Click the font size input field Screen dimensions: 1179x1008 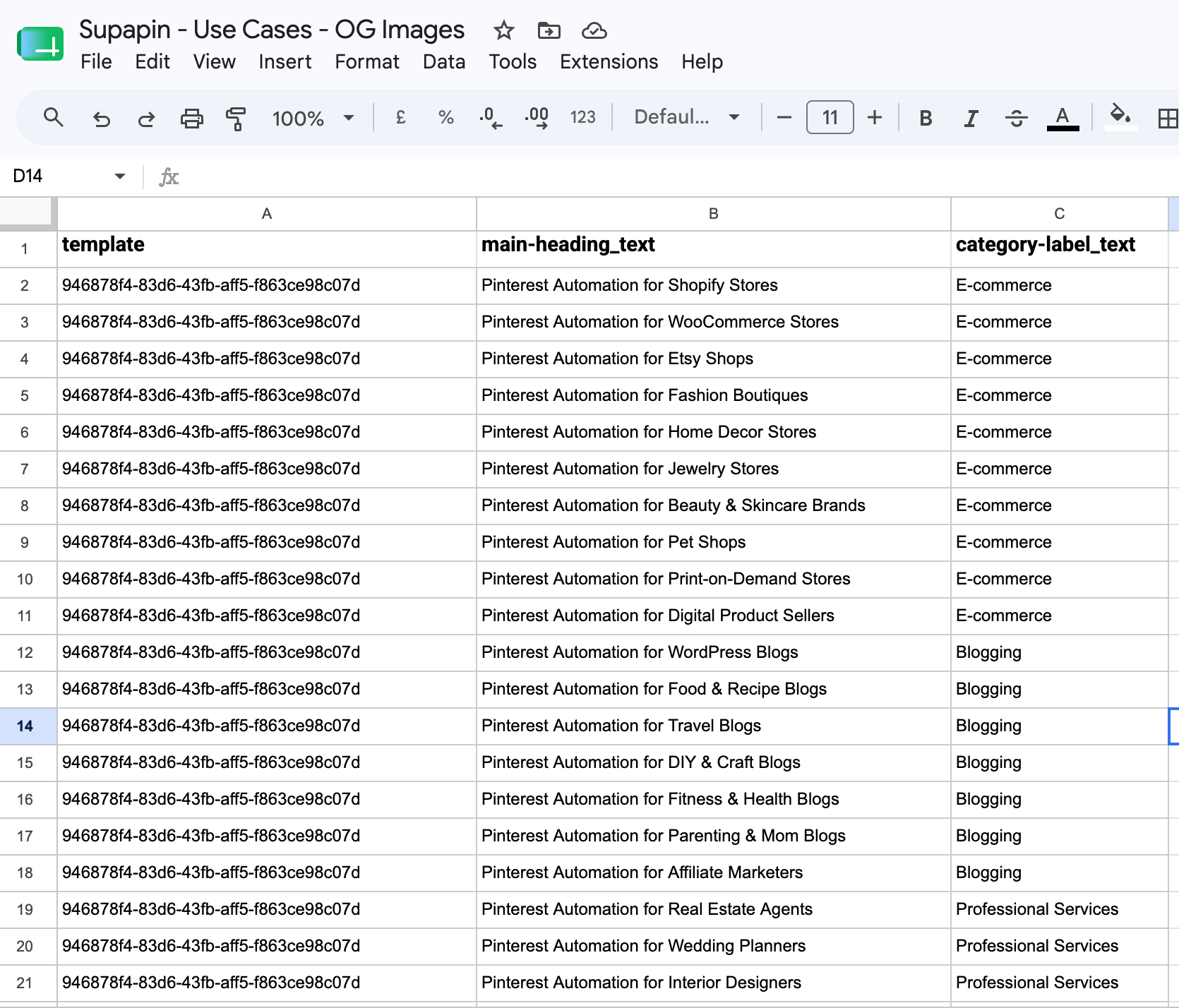tap(830, 117)
